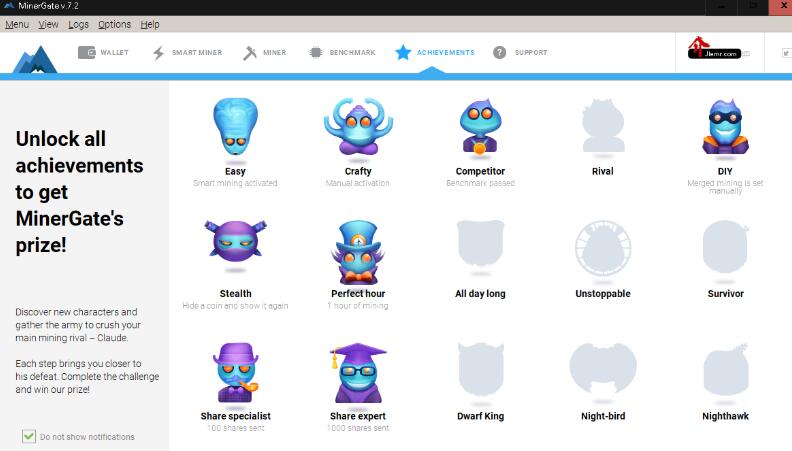Select the Competitor achievement icon
The height and width of the screenshot is (451, 792).
pos(480,126)
